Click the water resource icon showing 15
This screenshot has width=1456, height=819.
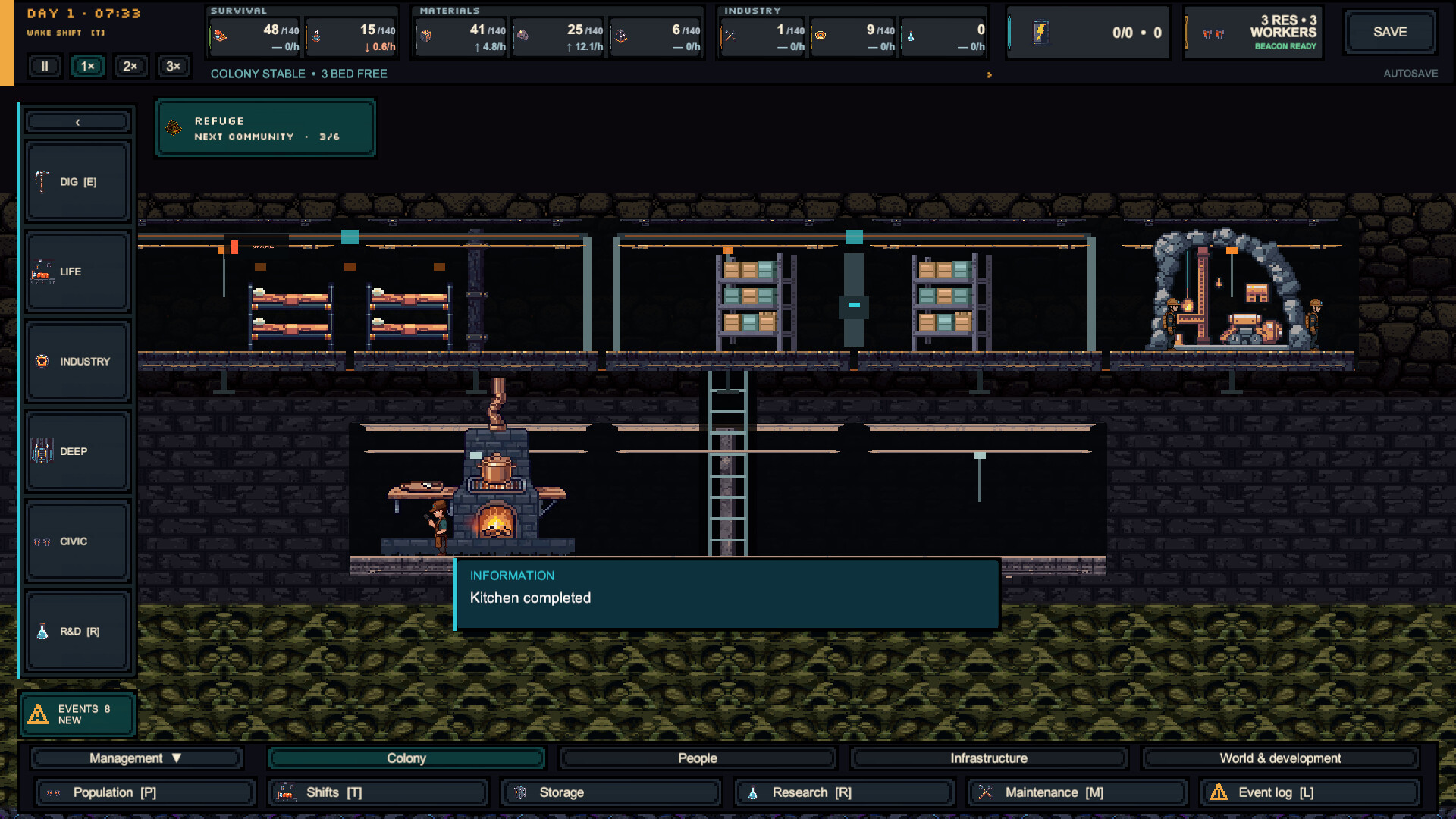[316, 36]
